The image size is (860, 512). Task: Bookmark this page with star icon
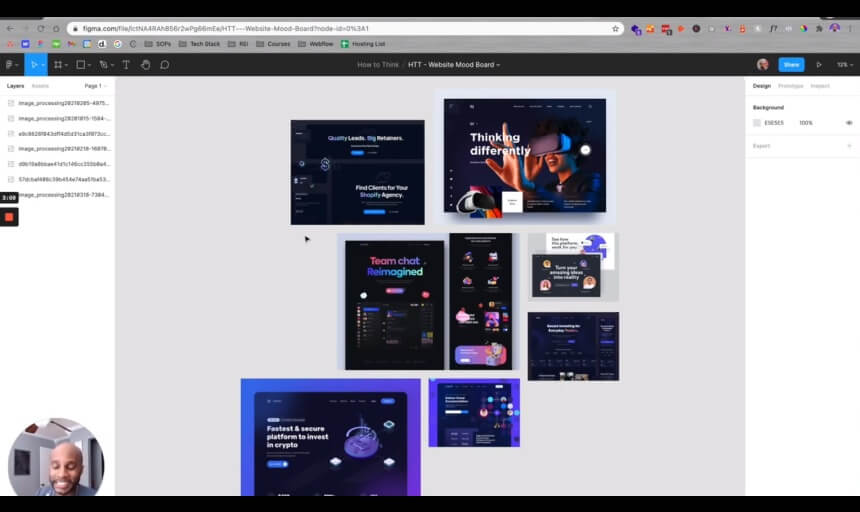point(615,29)
